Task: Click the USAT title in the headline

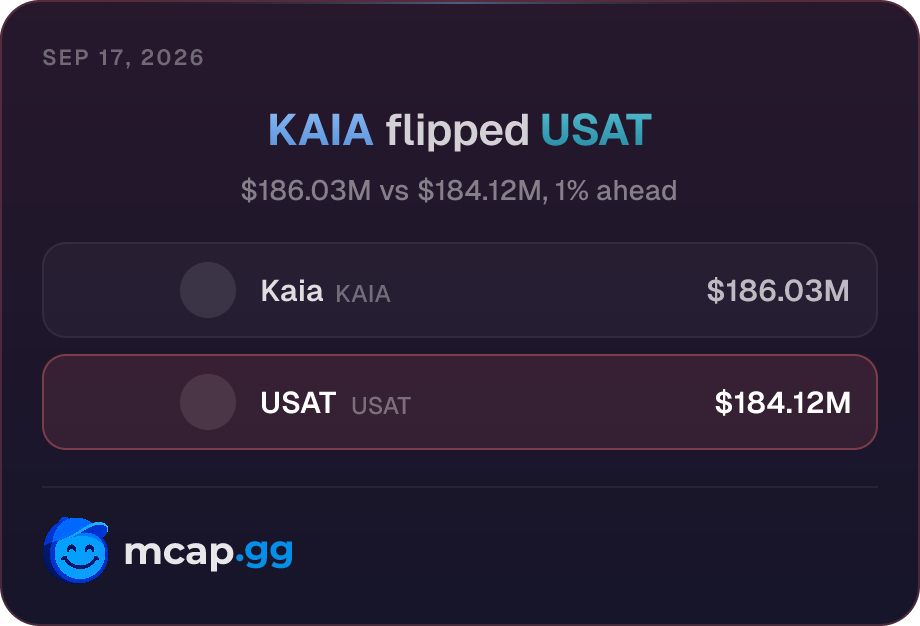Action: (596, 130)
